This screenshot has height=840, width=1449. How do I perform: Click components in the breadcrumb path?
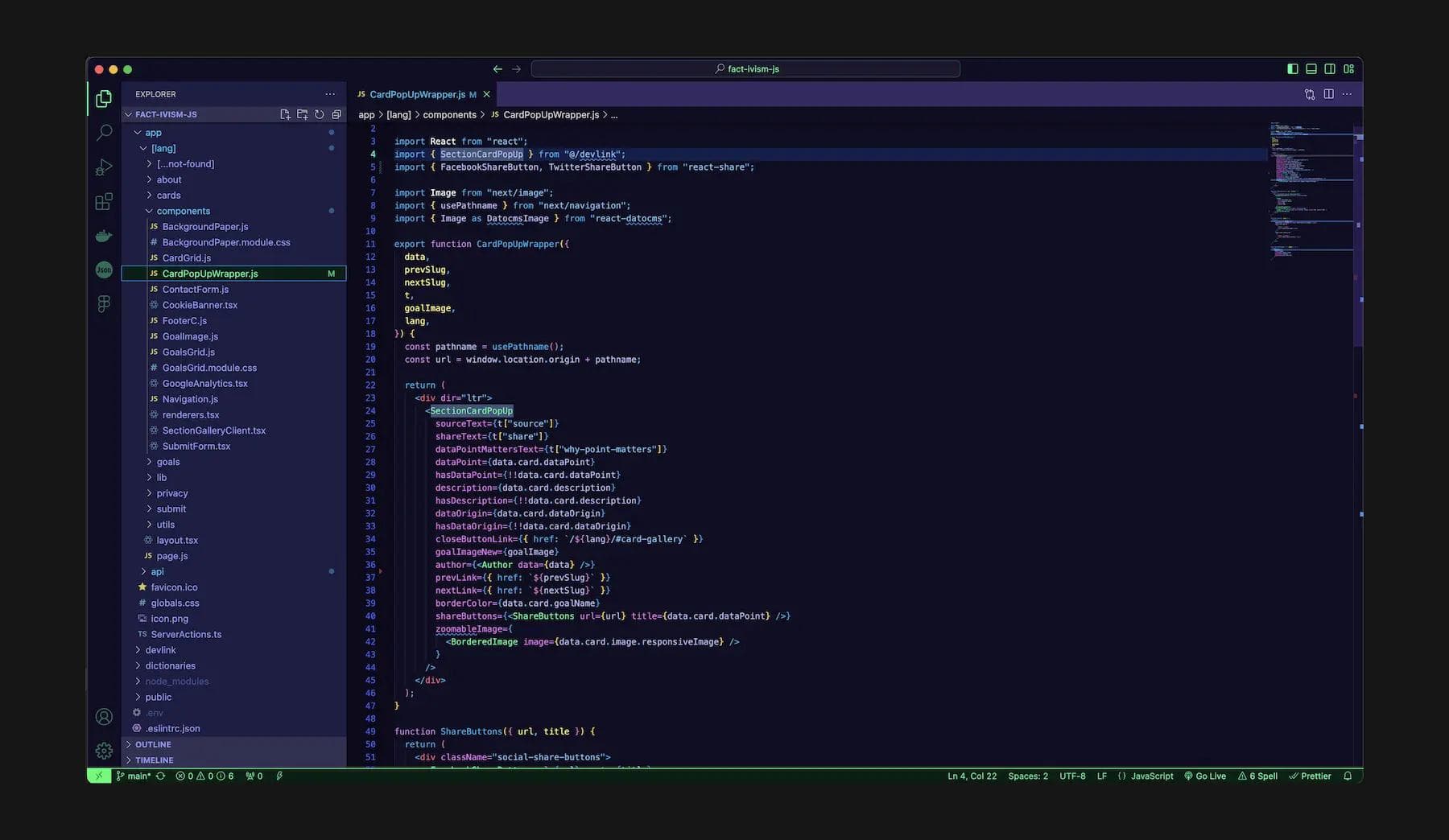coord(449,114)
